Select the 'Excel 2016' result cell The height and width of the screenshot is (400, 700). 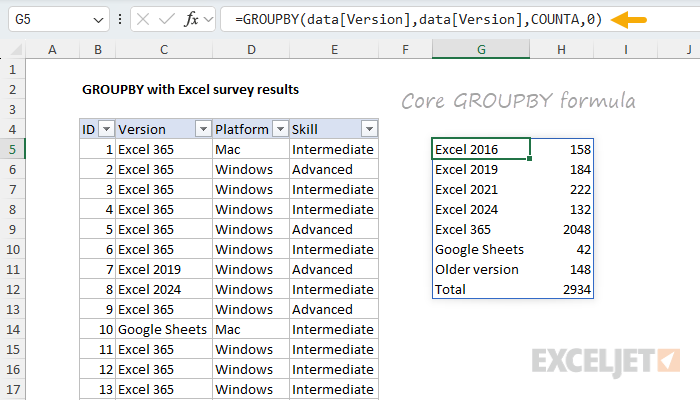click(x=481, y=149)
